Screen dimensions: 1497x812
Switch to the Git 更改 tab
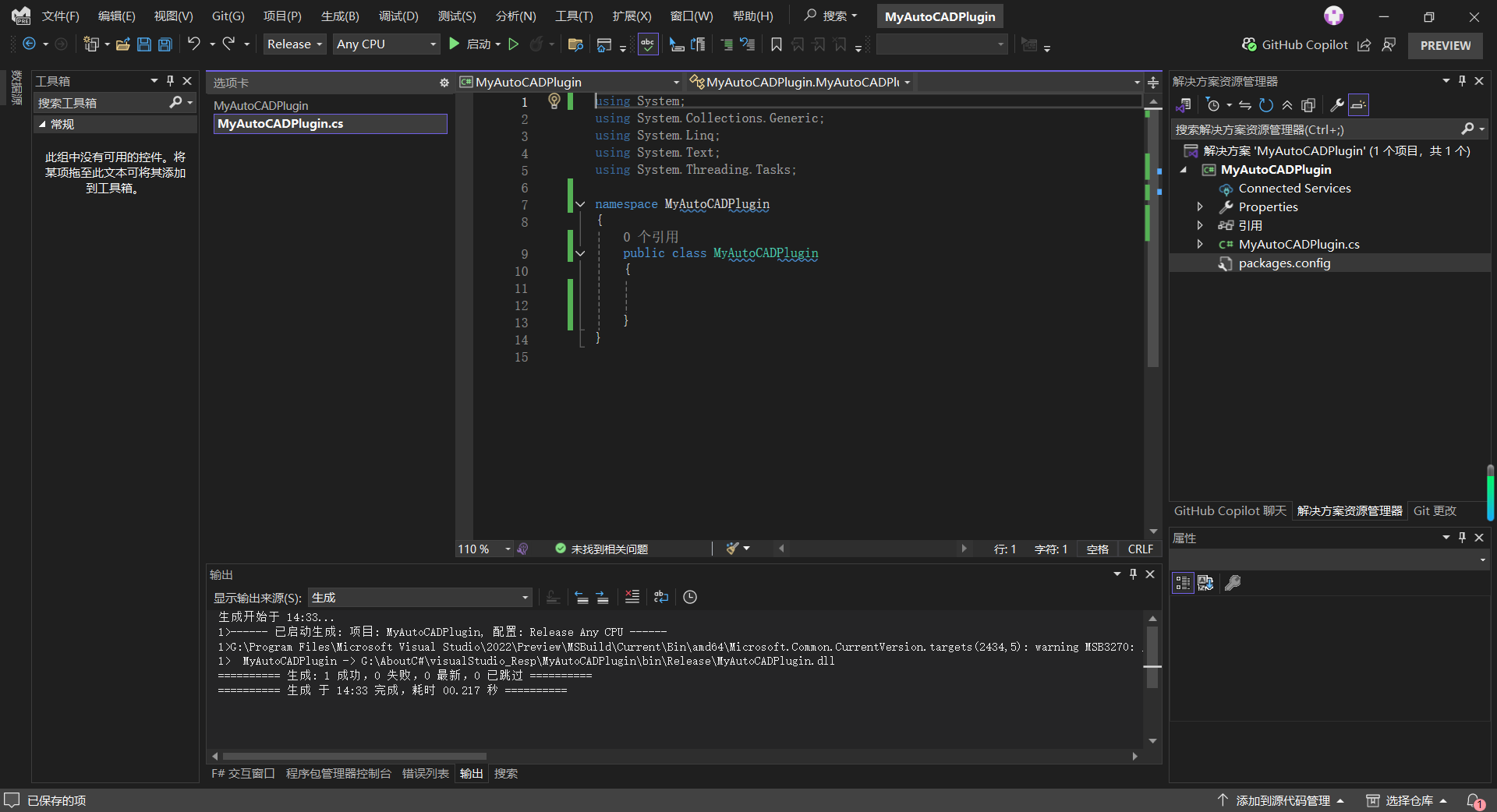point(1435,510)
